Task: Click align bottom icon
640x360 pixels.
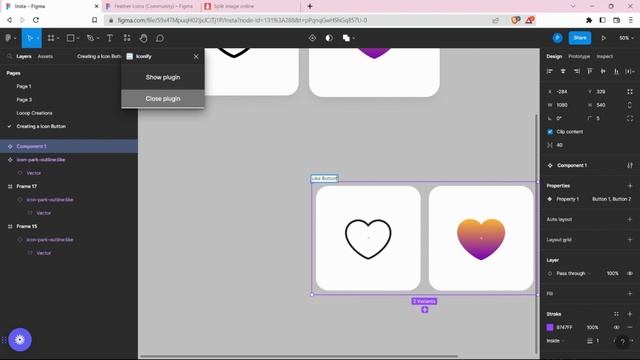Action: coord(616,71)
